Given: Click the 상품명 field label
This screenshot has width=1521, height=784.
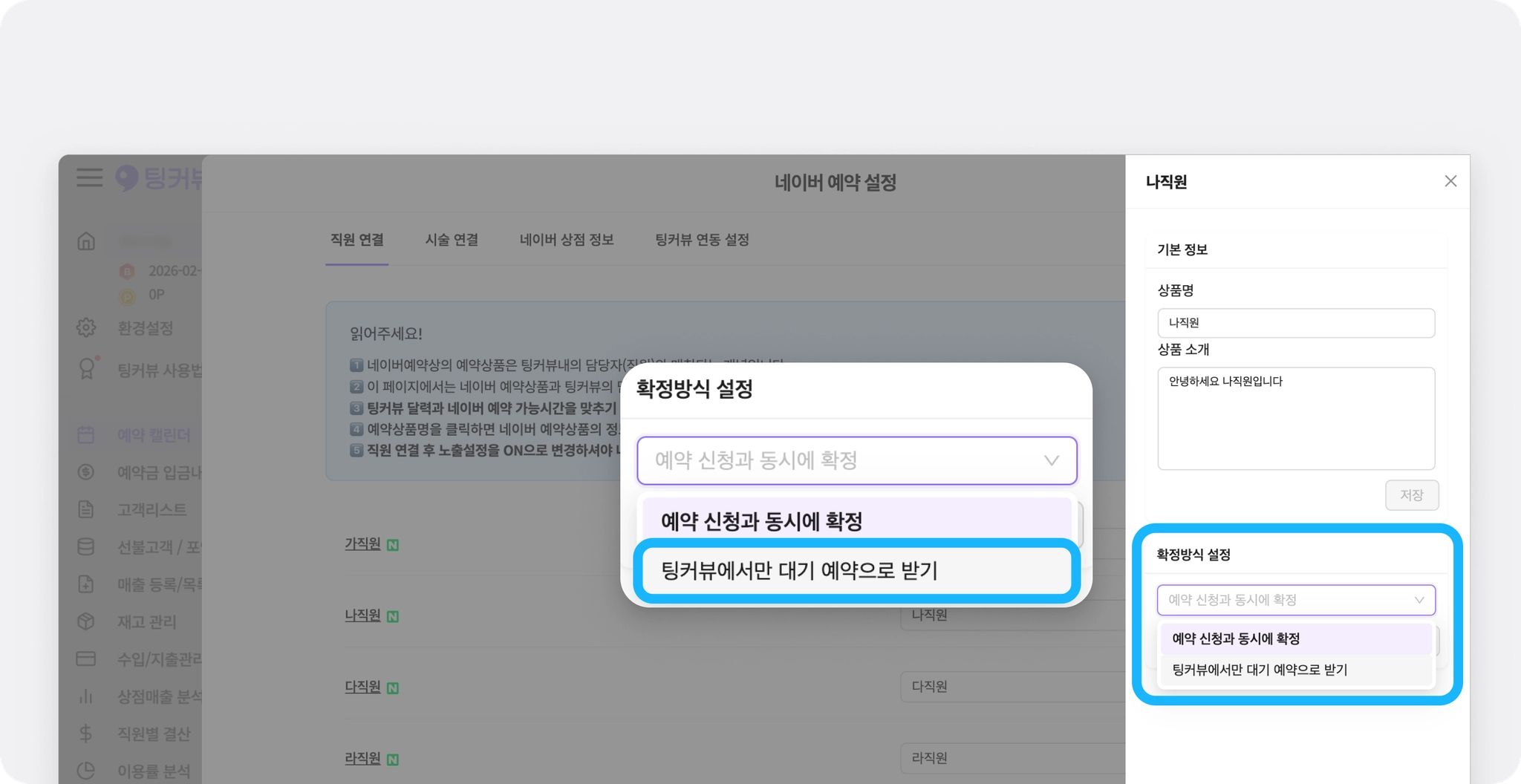Looking at the screenshot, I should click(x=1176, y=290).
